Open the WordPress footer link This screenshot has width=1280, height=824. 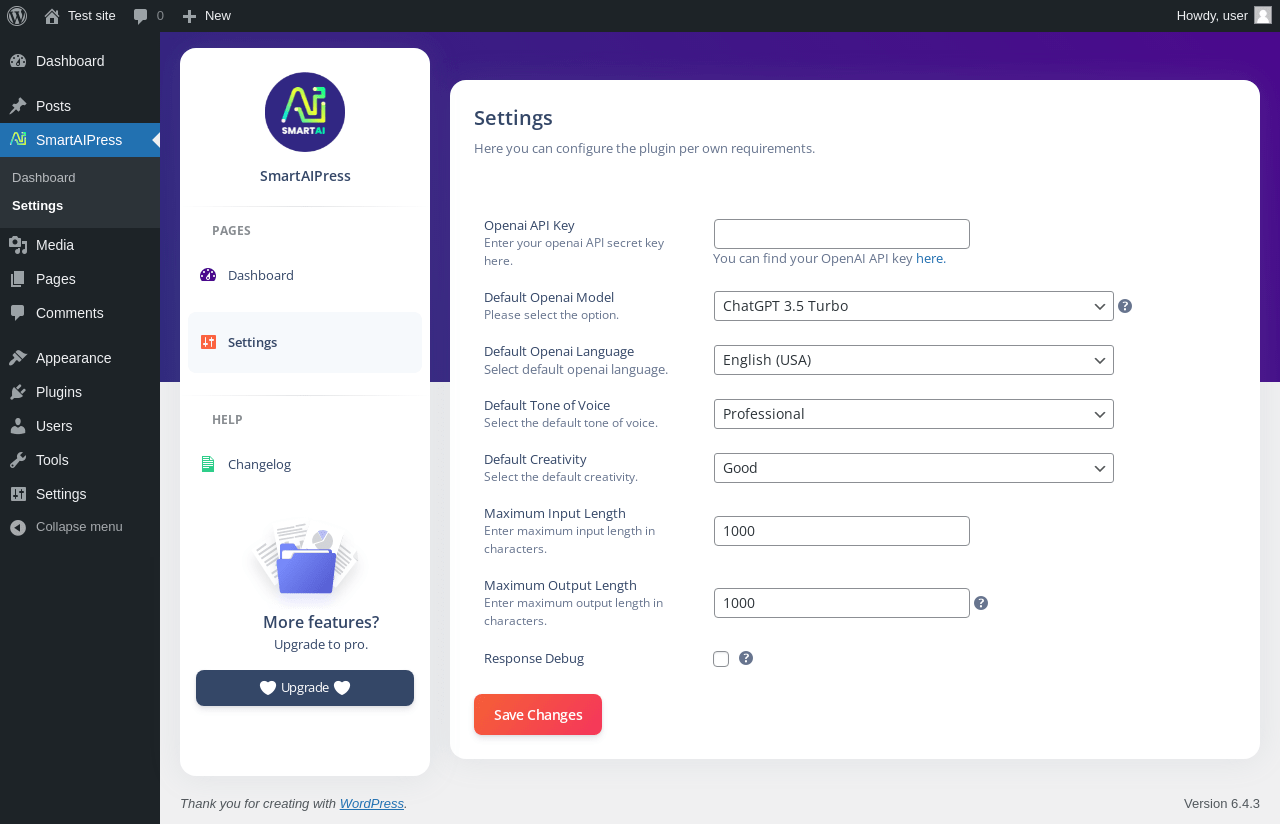point(372,804)
